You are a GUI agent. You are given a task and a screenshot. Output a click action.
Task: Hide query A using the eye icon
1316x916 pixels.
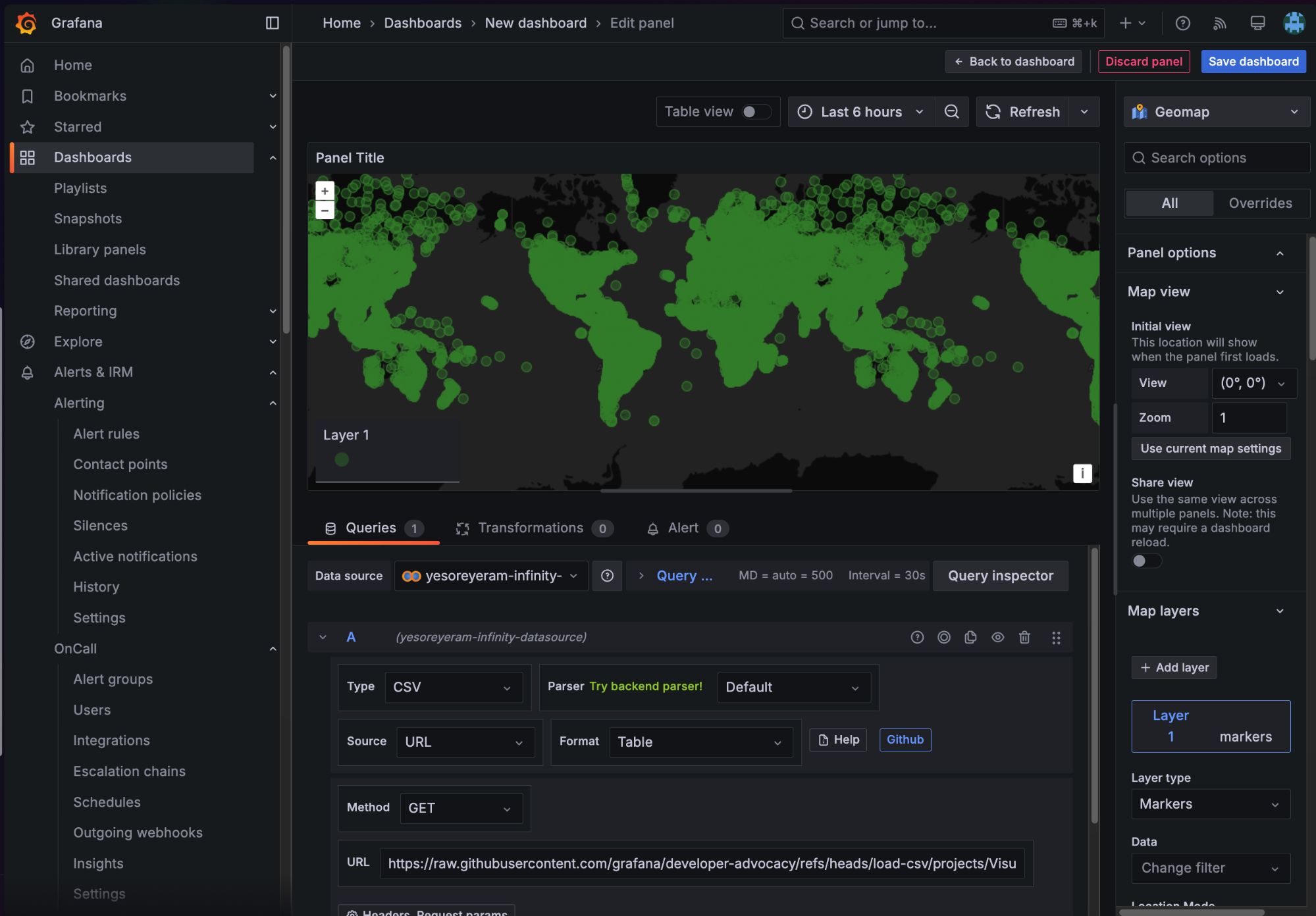(997, 637)
